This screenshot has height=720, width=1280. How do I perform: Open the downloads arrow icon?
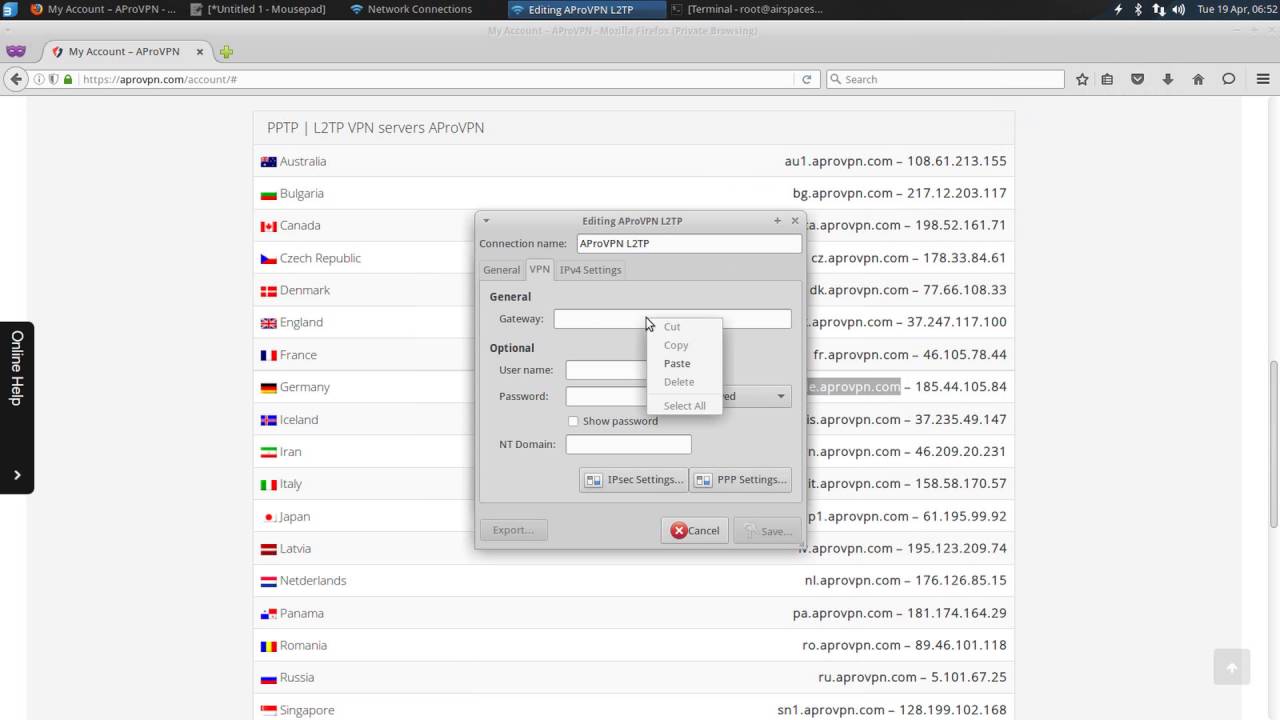click(x=1167, y=79)
